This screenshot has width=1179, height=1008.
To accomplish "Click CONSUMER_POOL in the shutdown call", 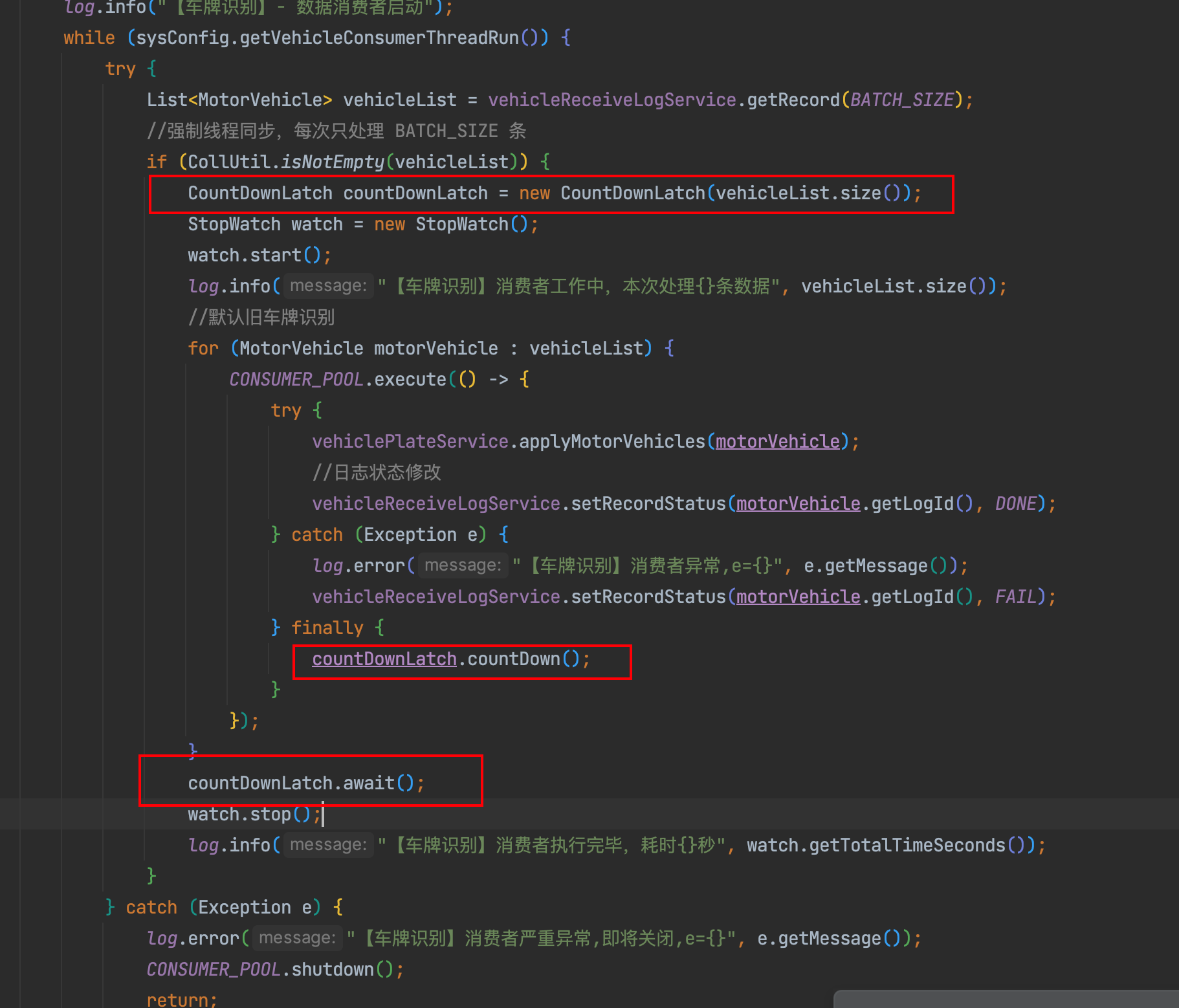I will click(214, 969).
